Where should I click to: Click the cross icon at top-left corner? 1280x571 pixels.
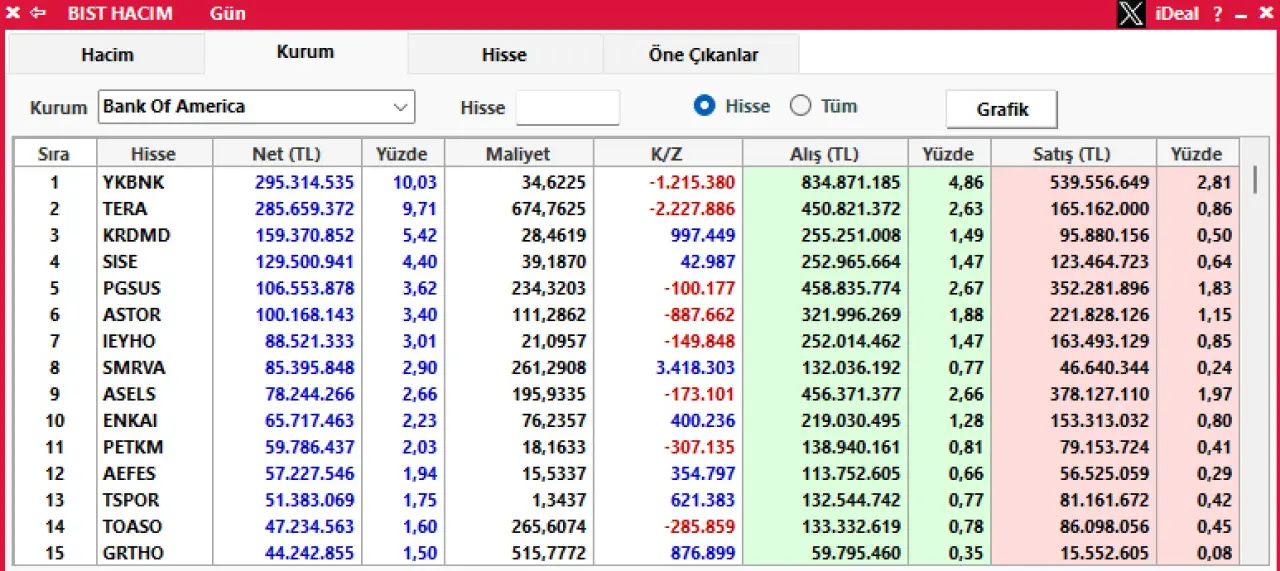point(13,13)
